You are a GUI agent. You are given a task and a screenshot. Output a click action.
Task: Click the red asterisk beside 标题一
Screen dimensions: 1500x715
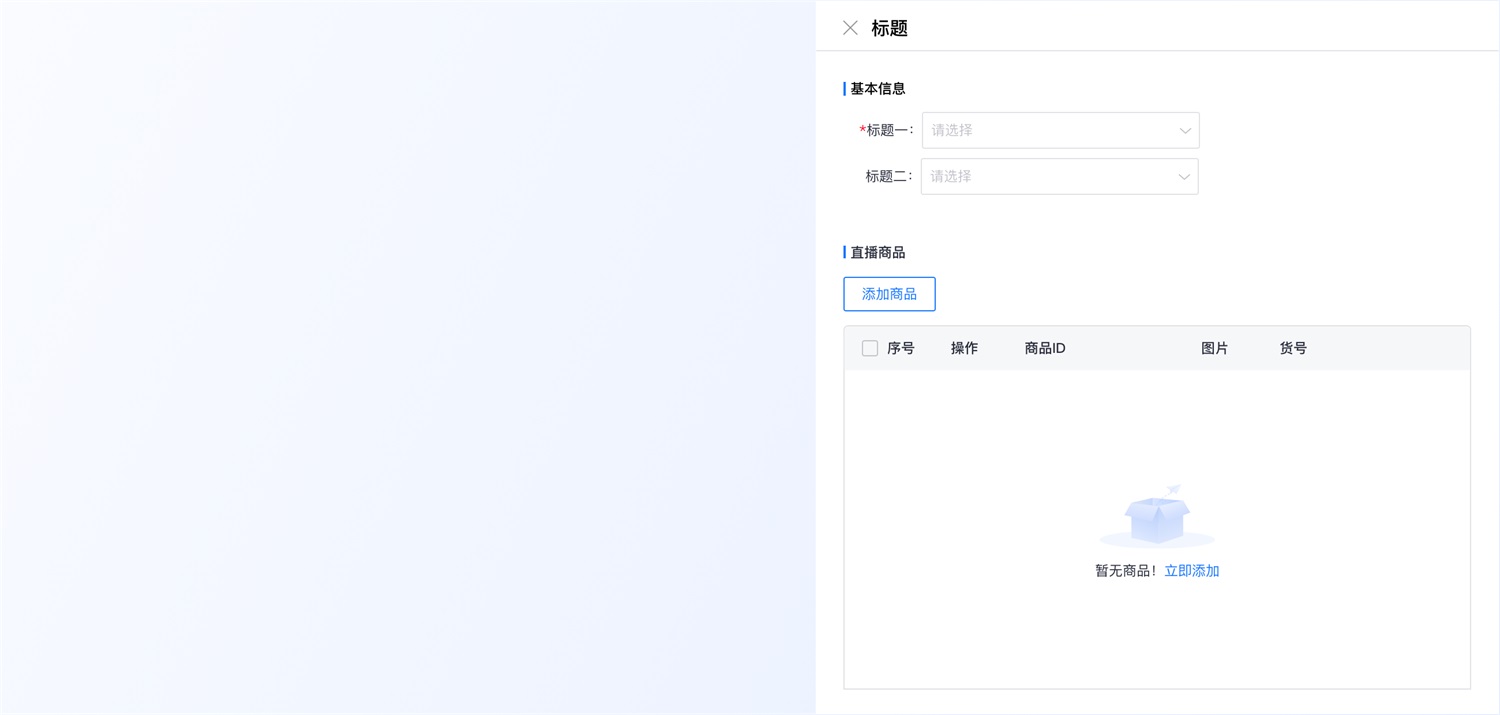(x=862, y=130)
